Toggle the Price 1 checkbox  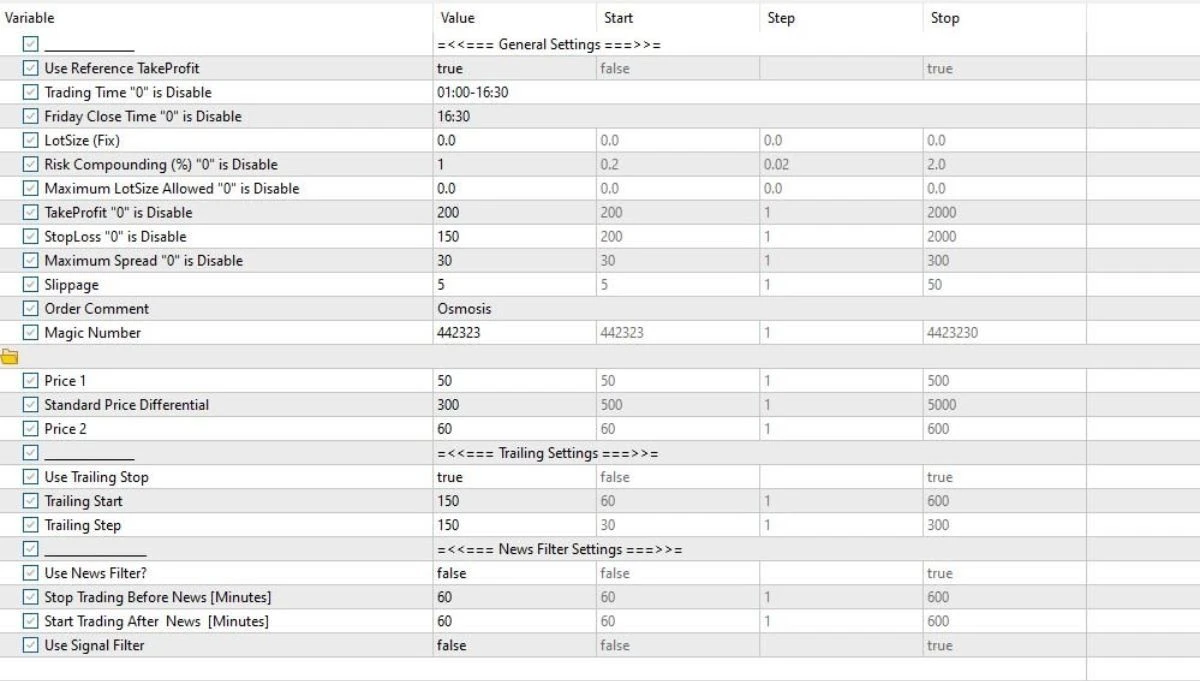coord(31,381)
